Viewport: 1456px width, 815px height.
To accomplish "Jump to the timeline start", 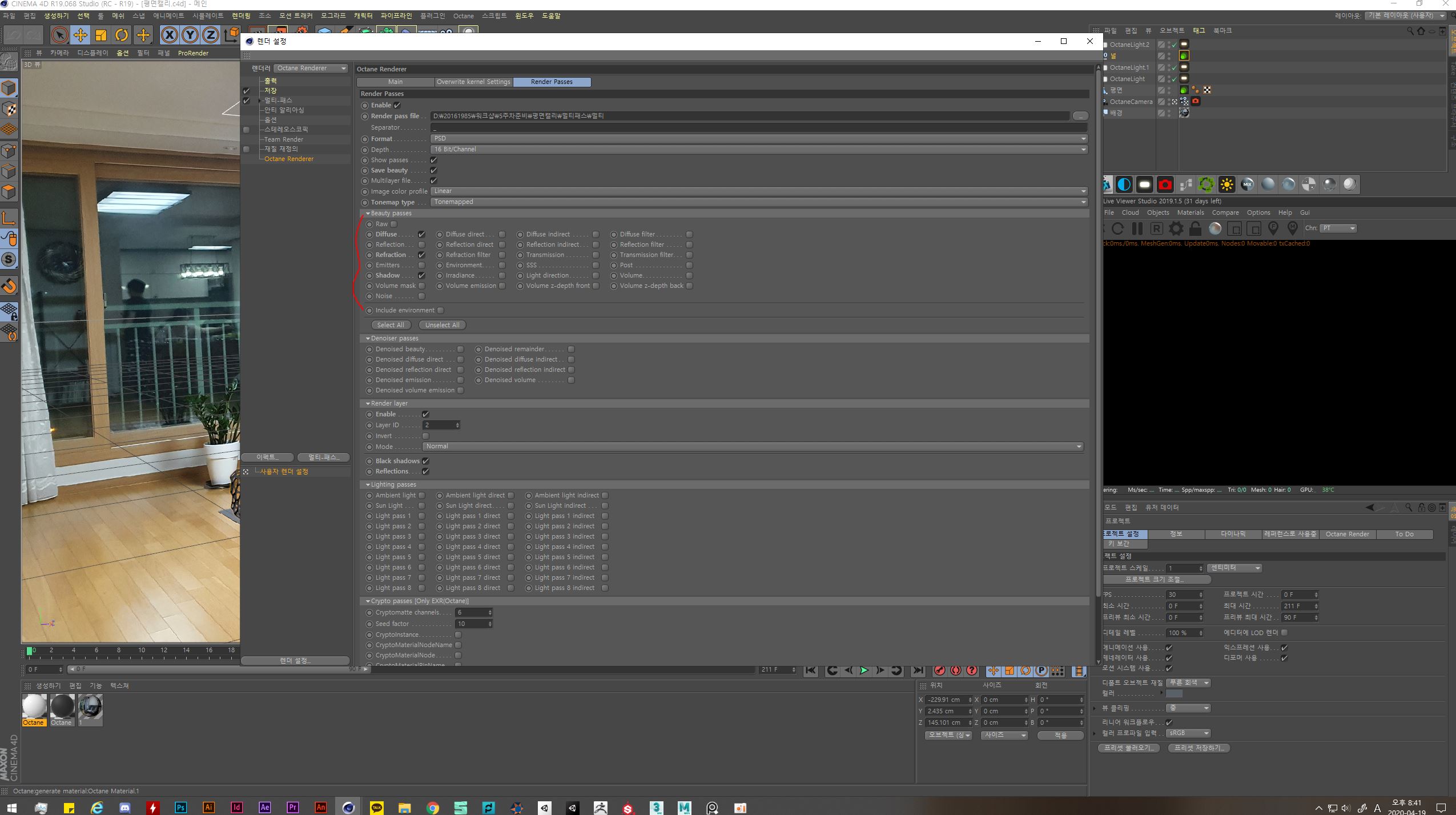I will coord(811,671).
